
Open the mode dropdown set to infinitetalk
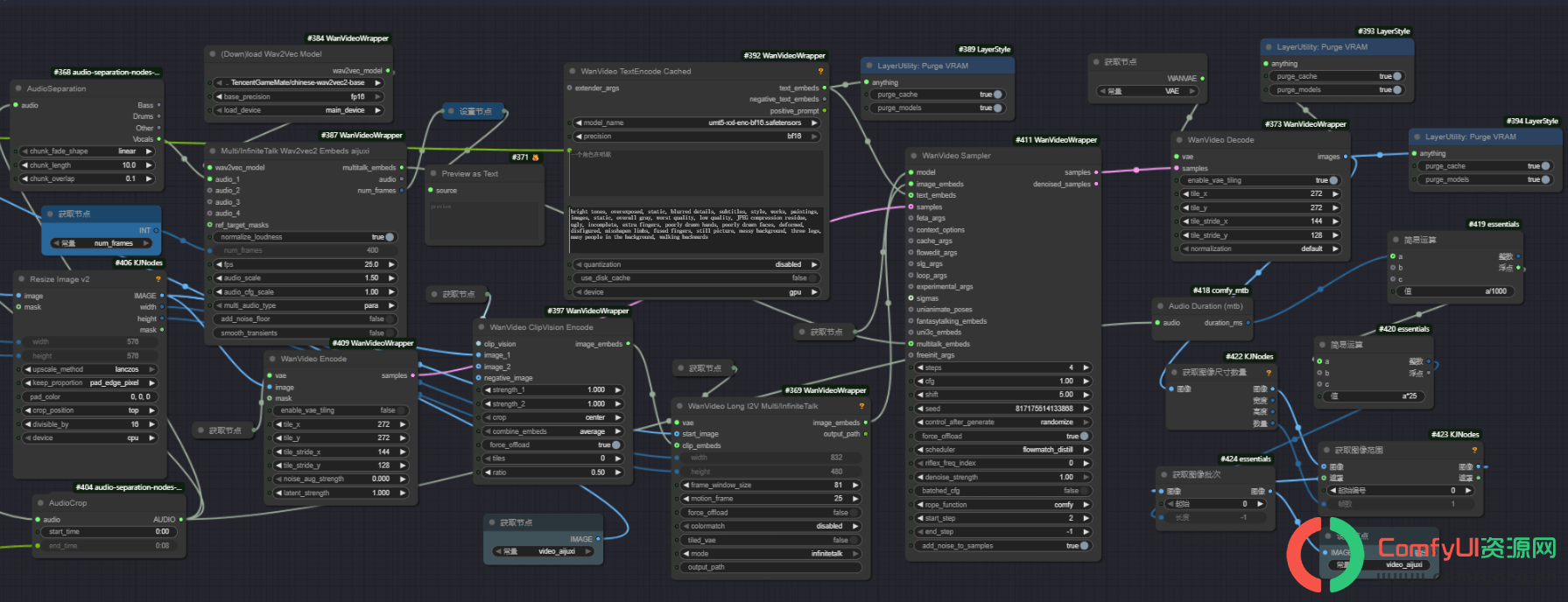(x=770, y=554)
